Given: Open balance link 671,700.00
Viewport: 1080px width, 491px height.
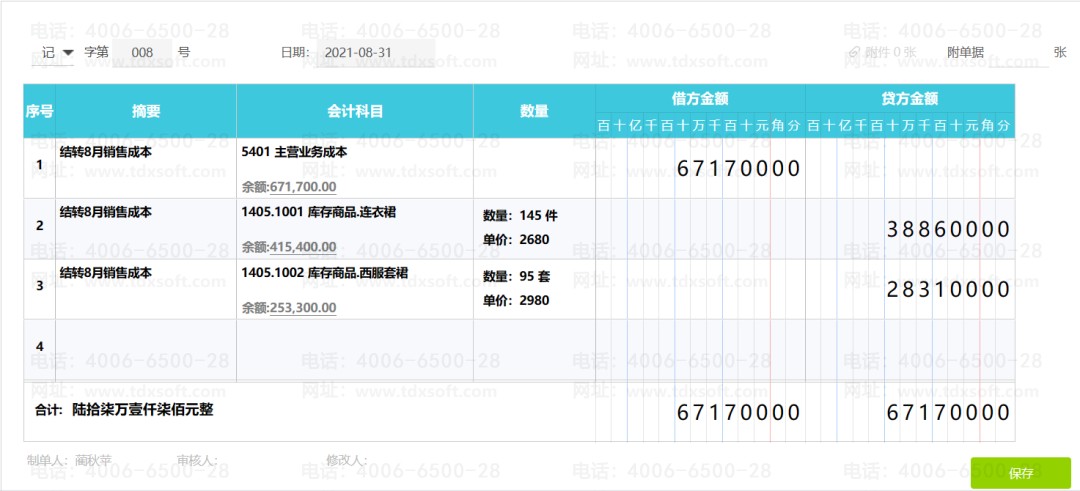Looking at the screenshot, I should tap(303, 187).
